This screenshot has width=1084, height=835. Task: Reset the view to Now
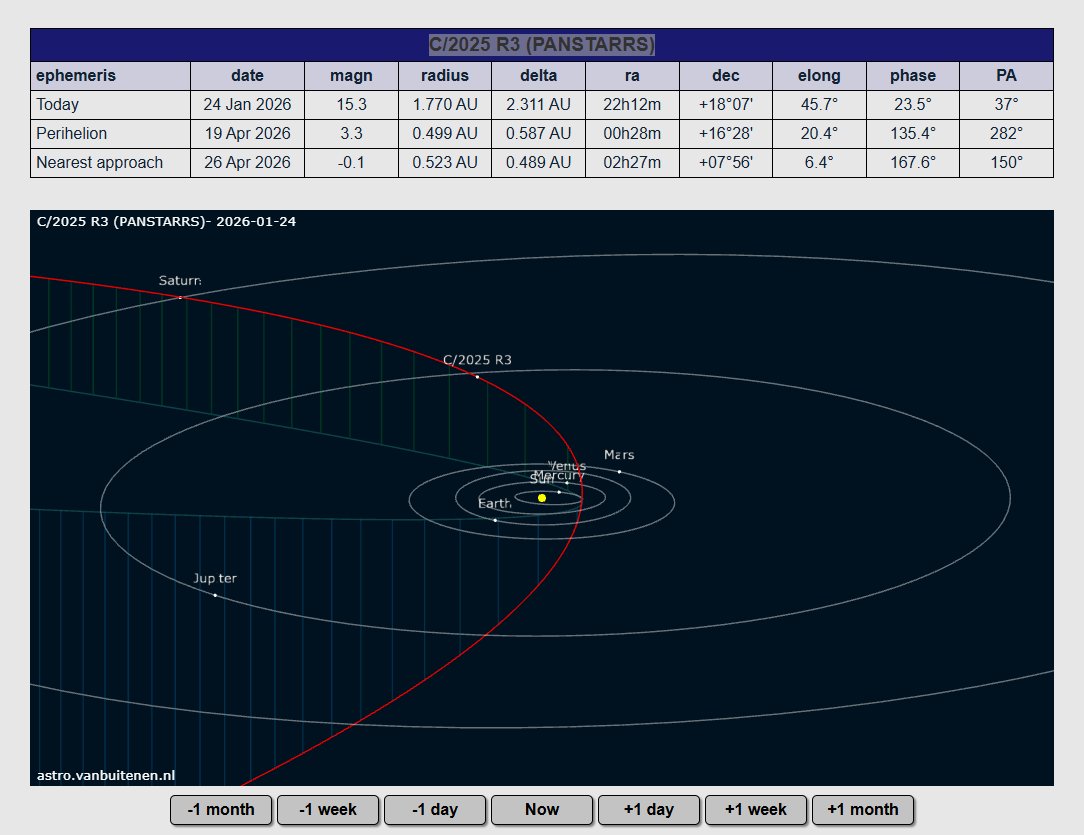pyautogui.click(x=542, y=809)
